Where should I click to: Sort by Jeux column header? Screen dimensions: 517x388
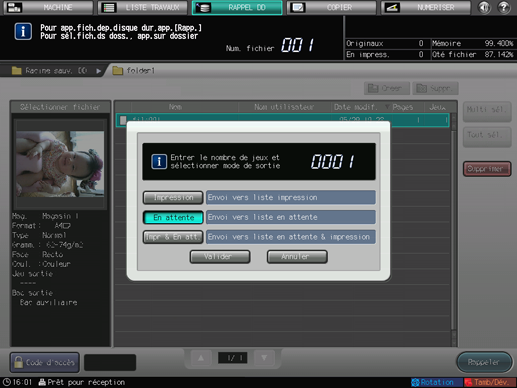[437, 107]
